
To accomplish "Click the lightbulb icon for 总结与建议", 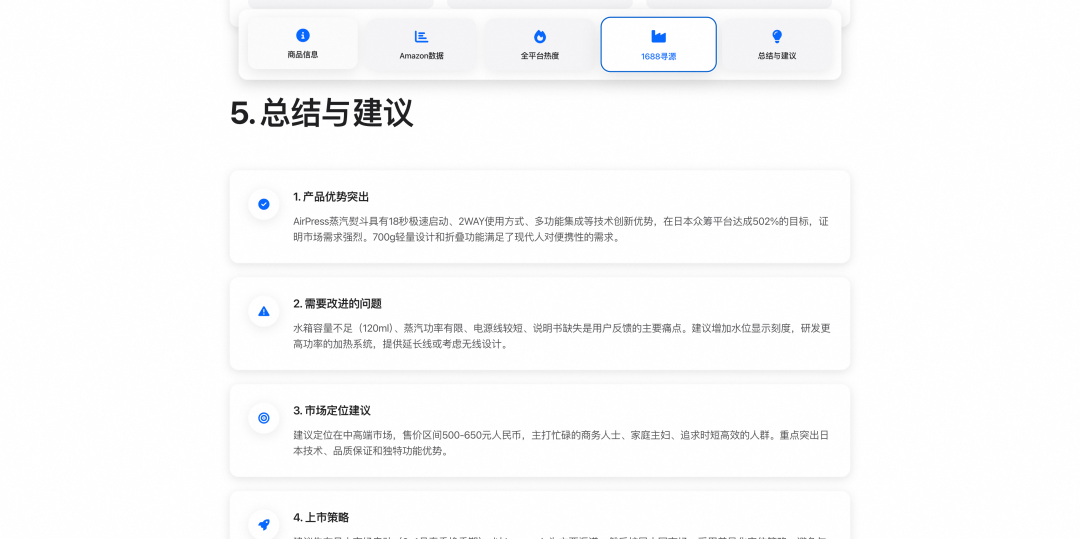I will tap(777, 36).
